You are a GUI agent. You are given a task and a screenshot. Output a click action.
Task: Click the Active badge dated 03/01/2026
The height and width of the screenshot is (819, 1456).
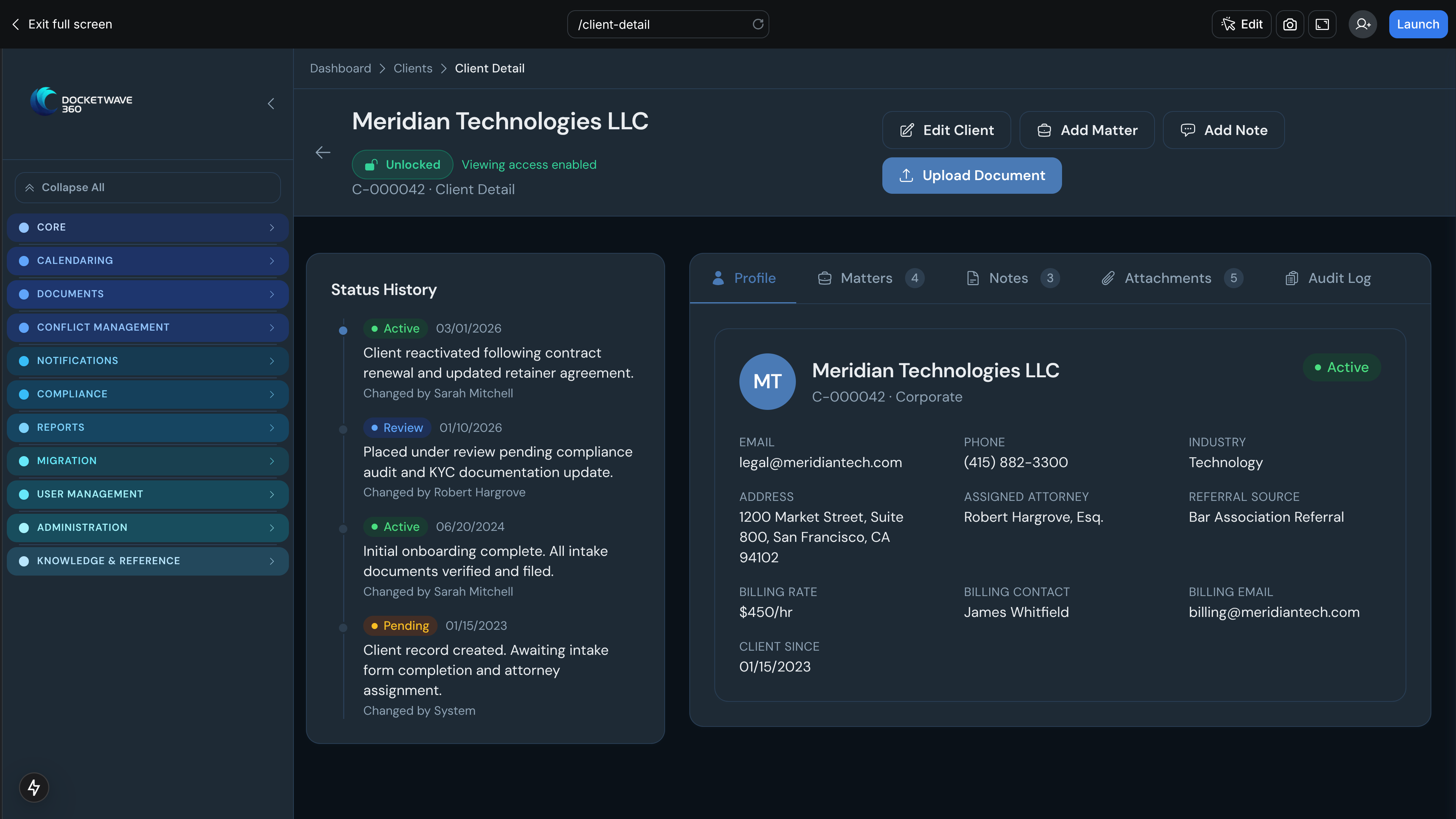(x=395, y=328)
